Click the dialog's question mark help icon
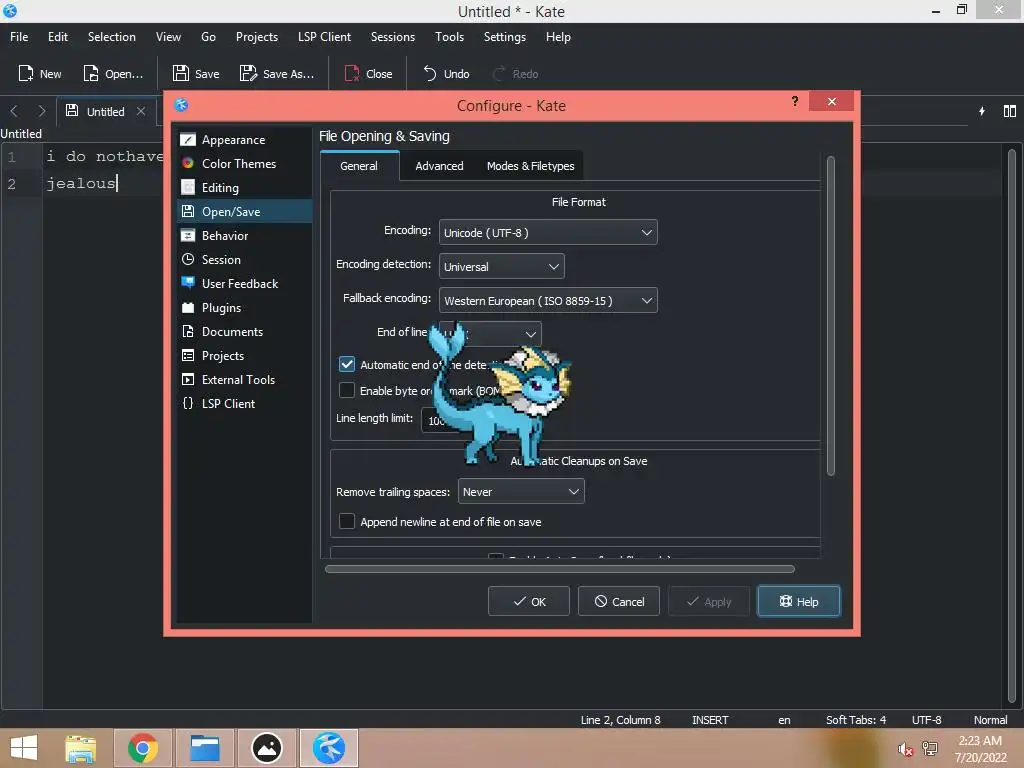1024x768 pixels. click(795, 101)
